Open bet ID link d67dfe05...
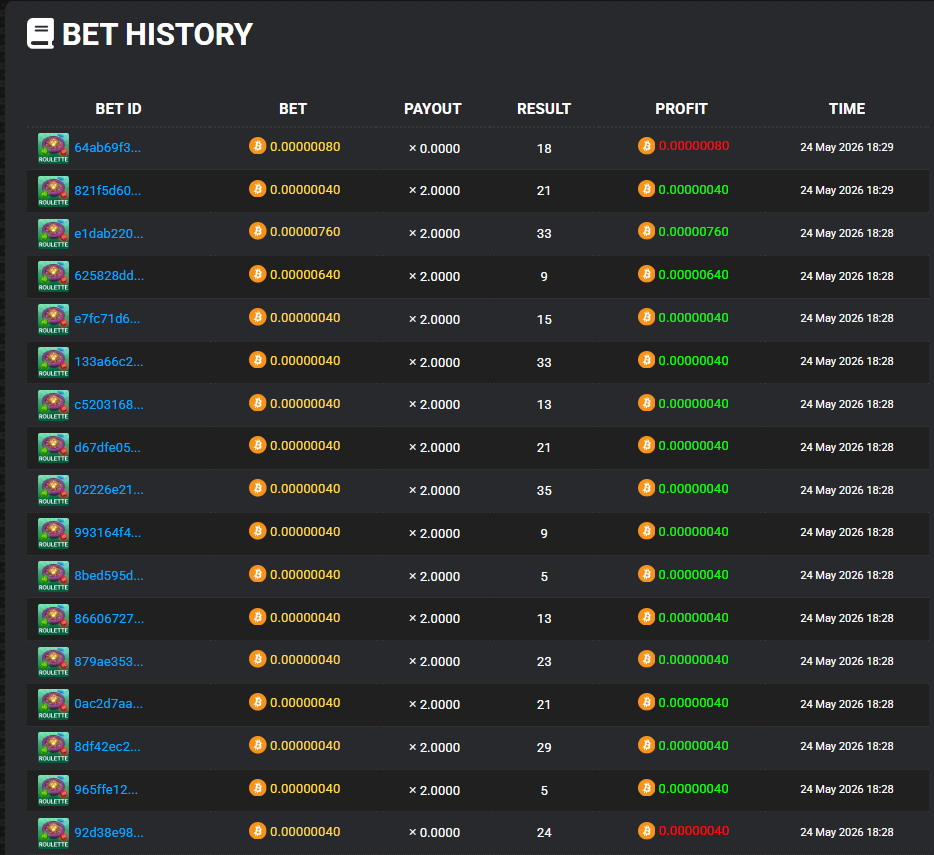This screenshot has width=934, height=855. (108, 447)
